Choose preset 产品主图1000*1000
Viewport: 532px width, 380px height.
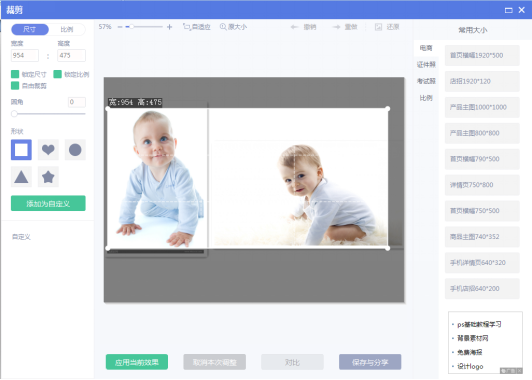pyautogui.click(x=482, y=107)
